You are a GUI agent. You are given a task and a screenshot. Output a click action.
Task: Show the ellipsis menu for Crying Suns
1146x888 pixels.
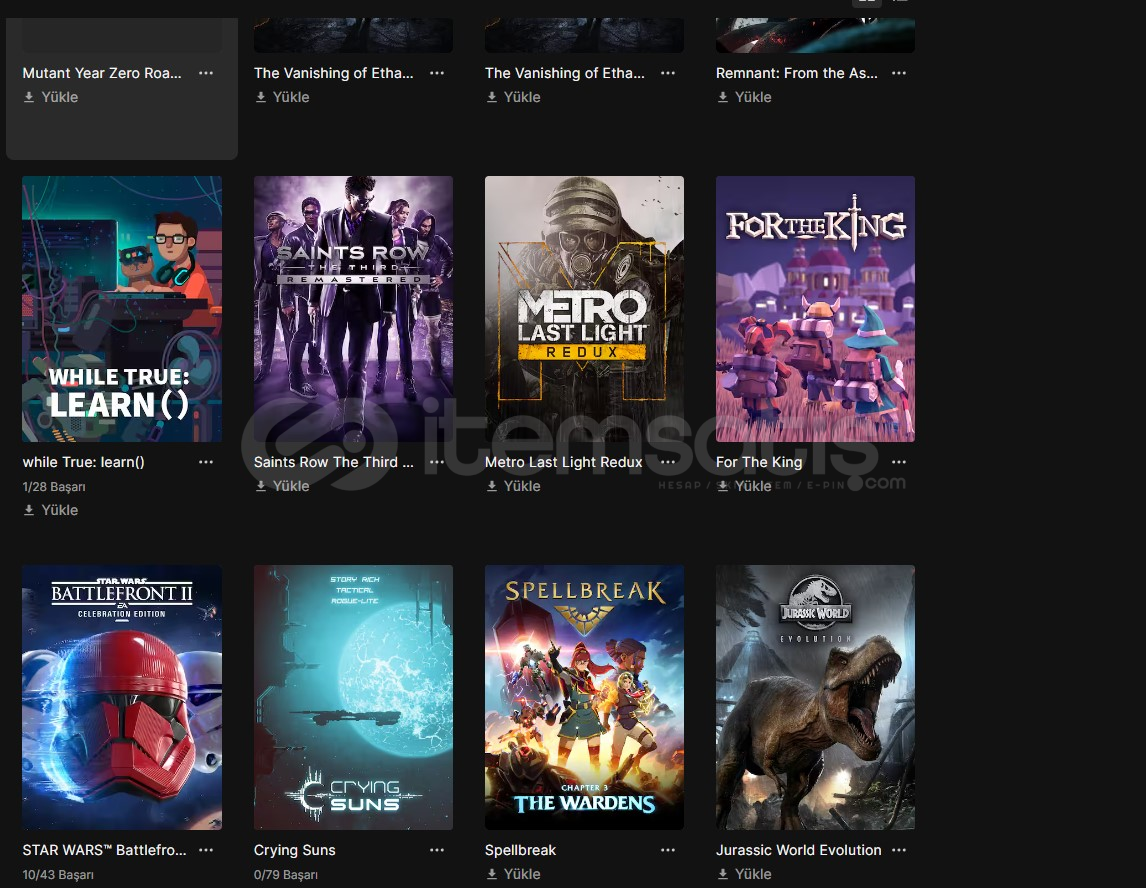pos(437,850)
